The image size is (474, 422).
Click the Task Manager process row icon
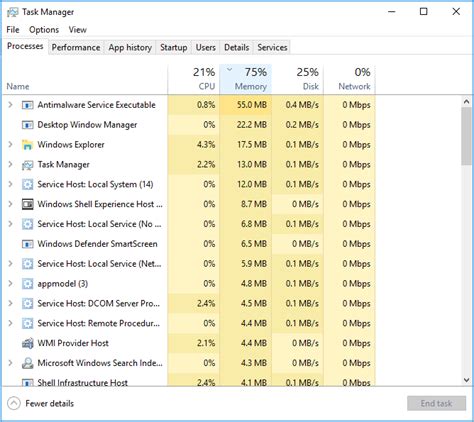click(x=27, y=165)
